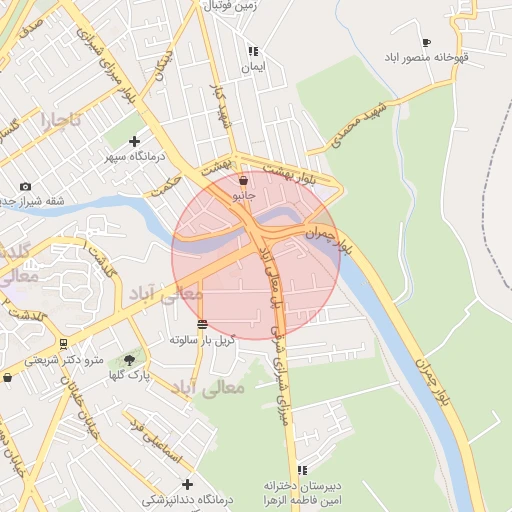Screen dimensions: 512x512
Task: Click the Iman school icon
Action: 253,51
